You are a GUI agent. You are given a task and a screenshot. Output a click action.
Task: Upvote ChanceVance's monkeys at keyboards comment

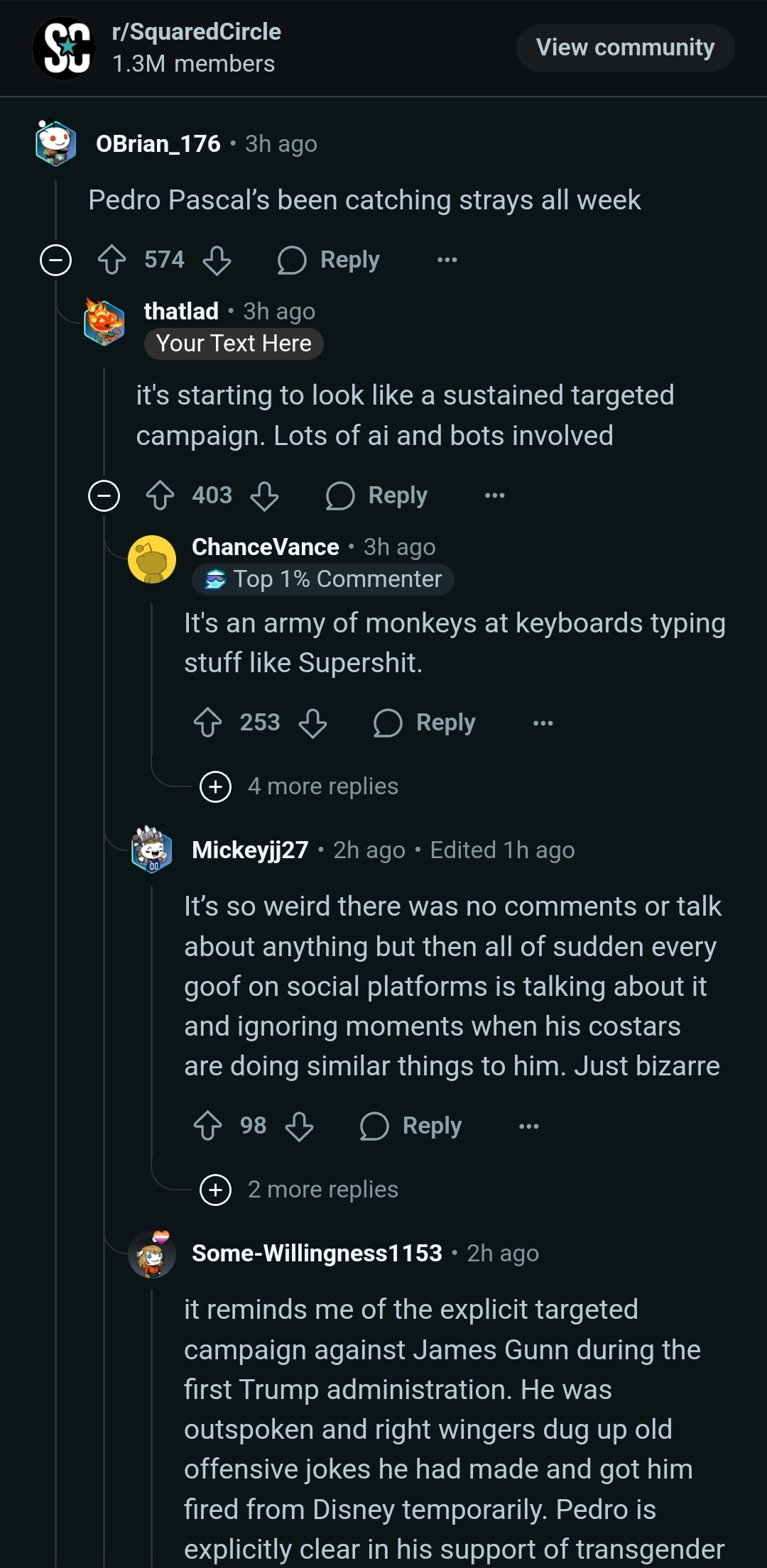[207, 723]
